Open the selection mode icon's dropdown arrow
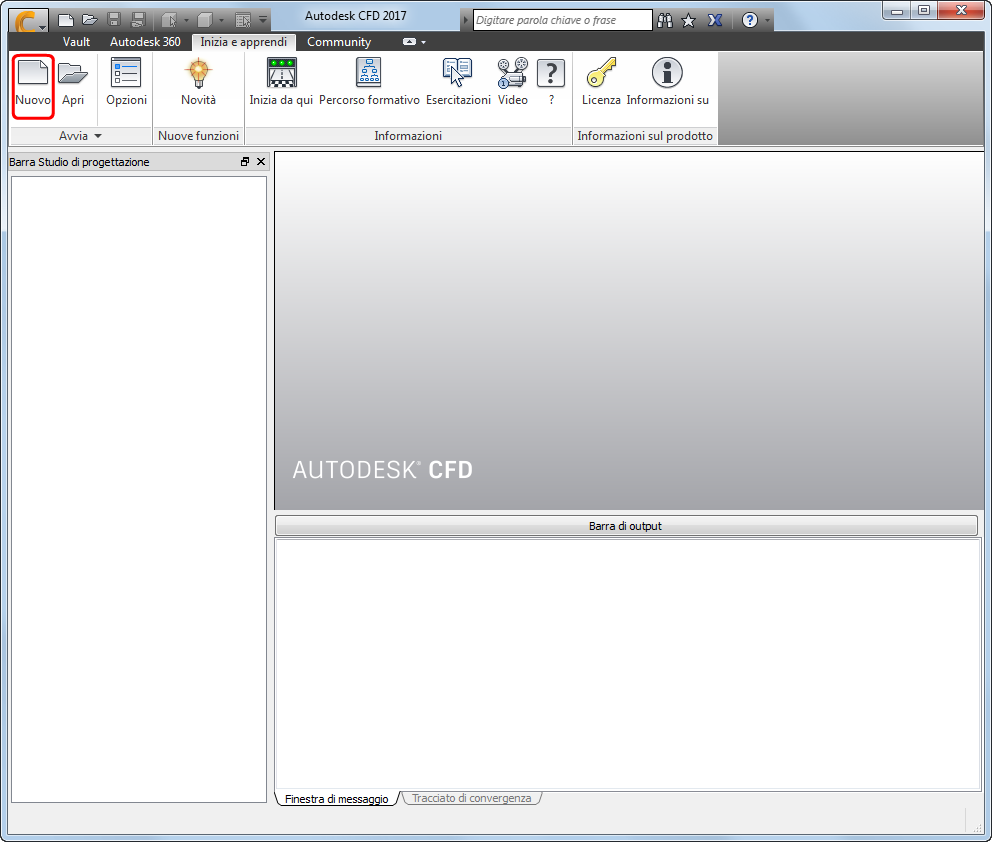 coord(186,20)
